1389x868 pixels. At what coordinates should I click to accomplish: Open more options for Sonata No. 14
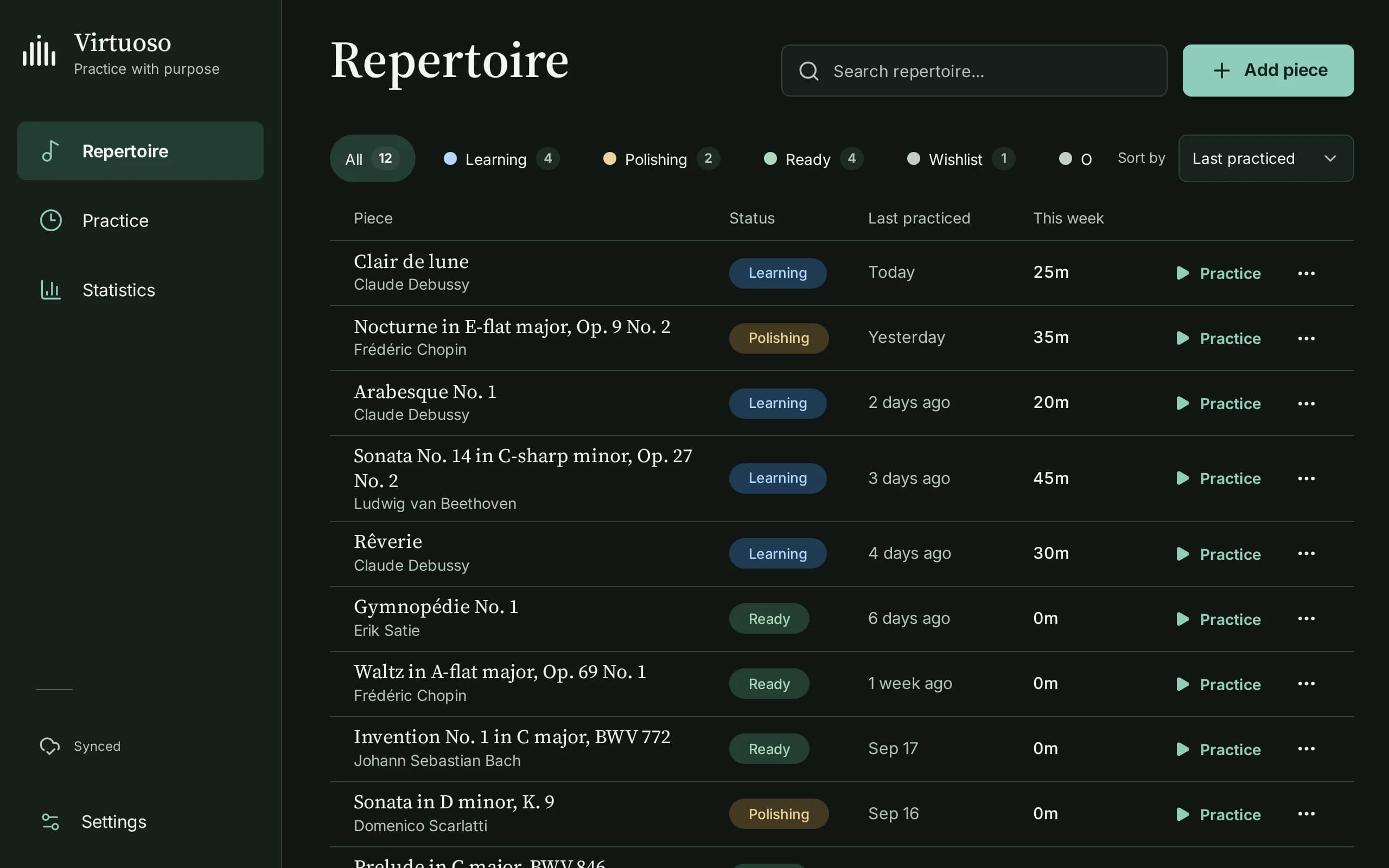[x=1307, y=478]
